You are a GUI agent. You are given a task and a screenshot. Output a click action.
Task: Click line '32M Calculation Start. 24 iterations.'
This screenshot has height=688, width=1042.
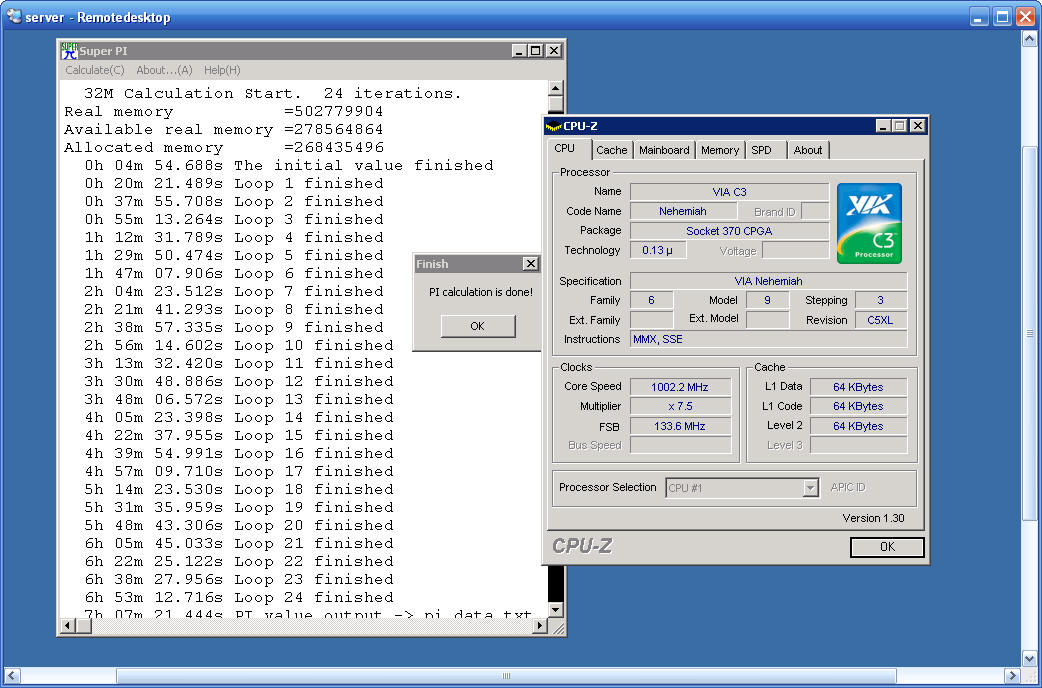point(273,94)
